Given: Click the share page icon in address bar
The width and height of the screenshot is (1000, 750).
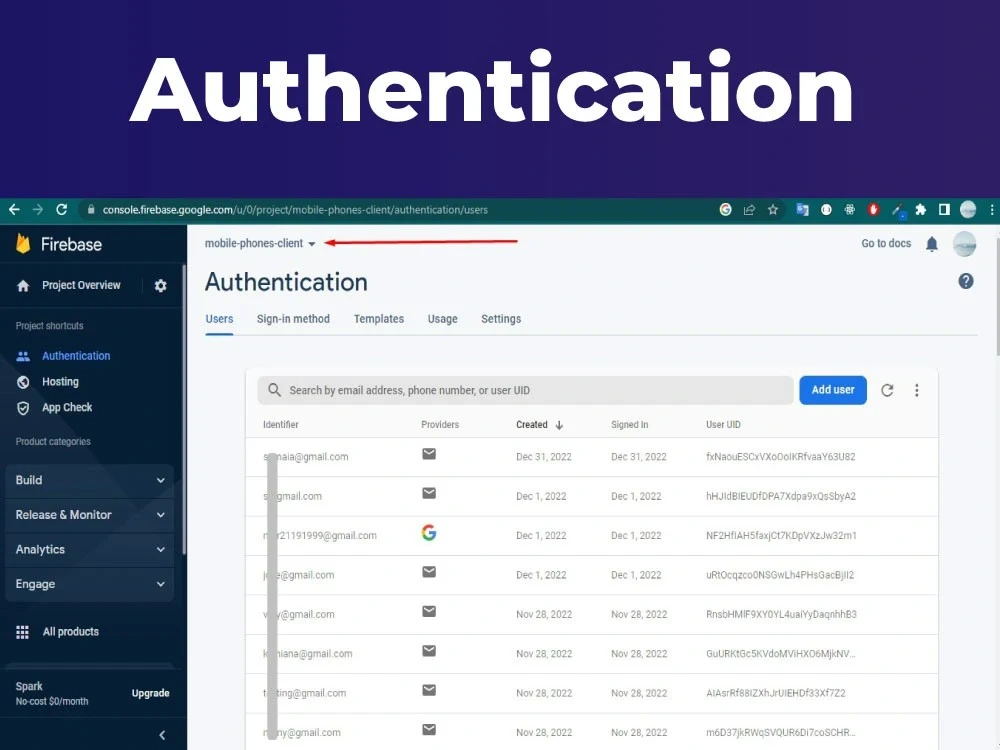Looking at the screenshot, I should tap(749, 209).
